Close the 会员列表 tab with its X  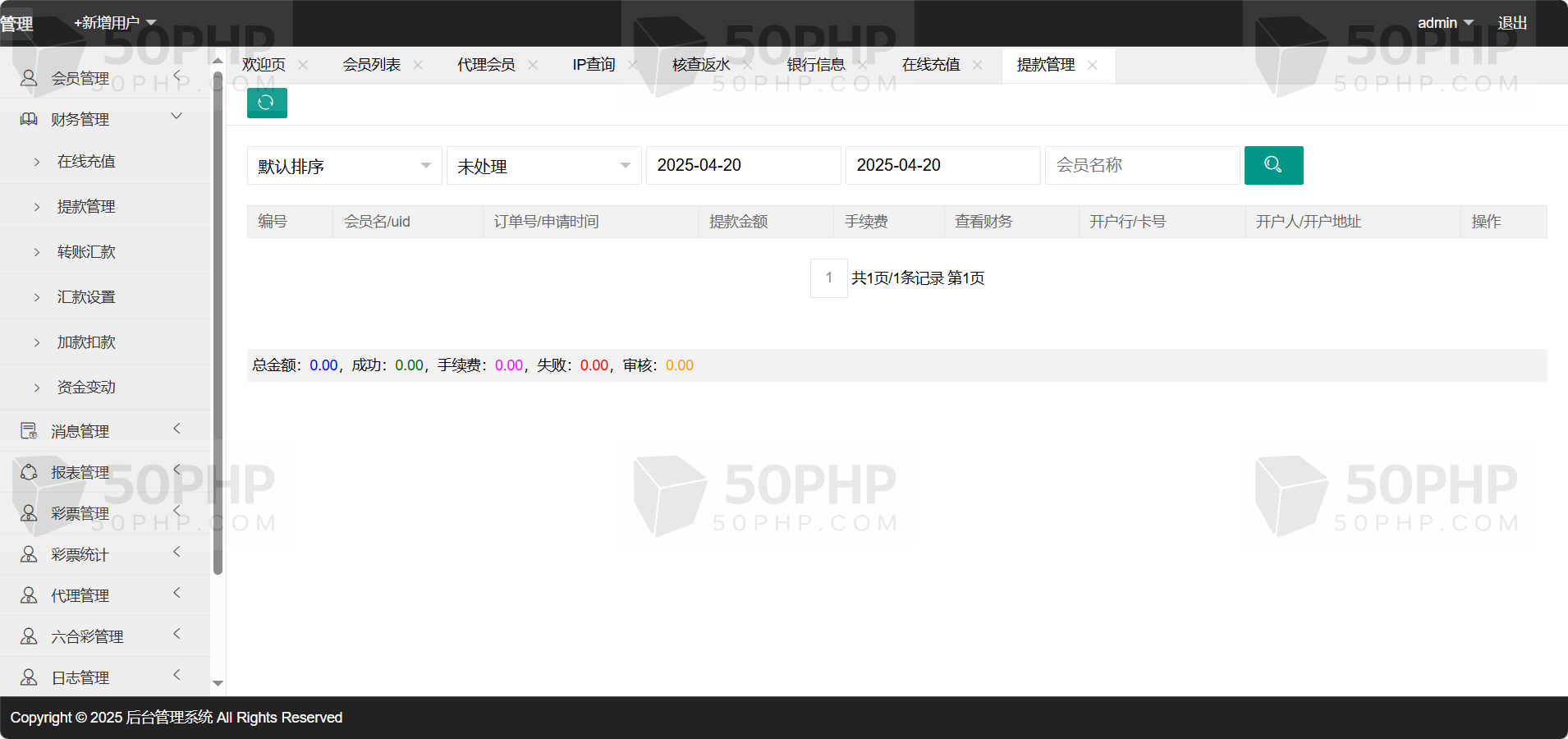pos(418,65)
